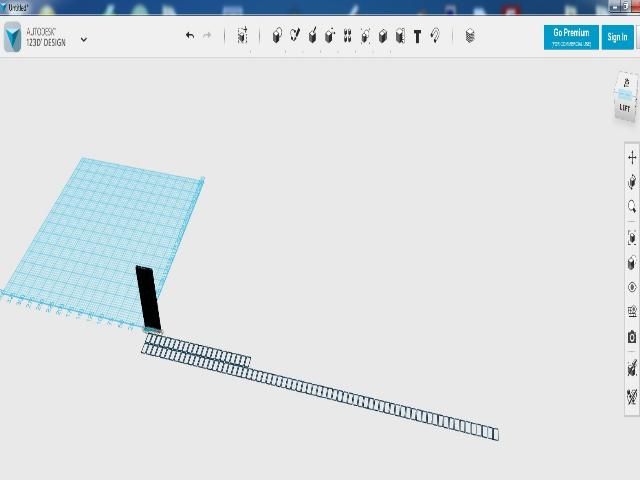
Task: Open the Sketch menu in toolbar
Action: [x=295, y=36]
